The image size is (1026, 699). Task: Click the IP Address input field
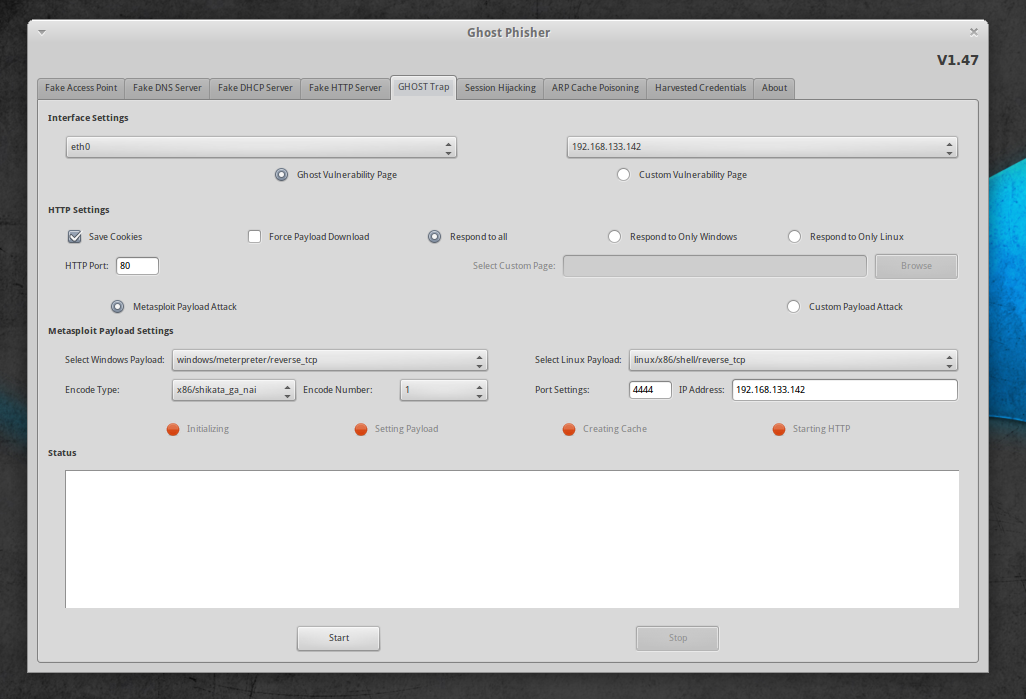[x=845, y=390]
